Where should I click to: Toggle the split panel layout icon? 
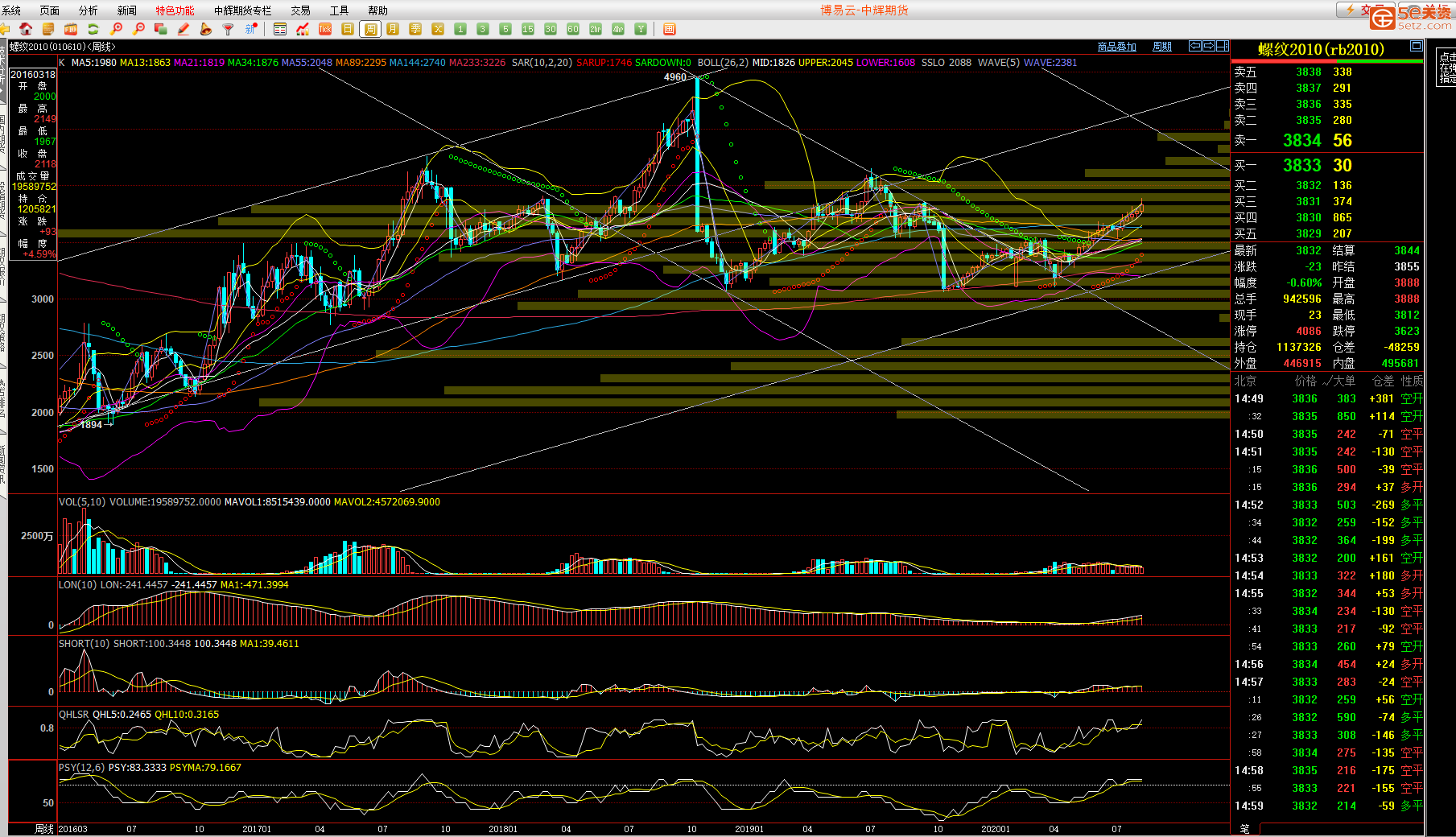click(1223, 47)
